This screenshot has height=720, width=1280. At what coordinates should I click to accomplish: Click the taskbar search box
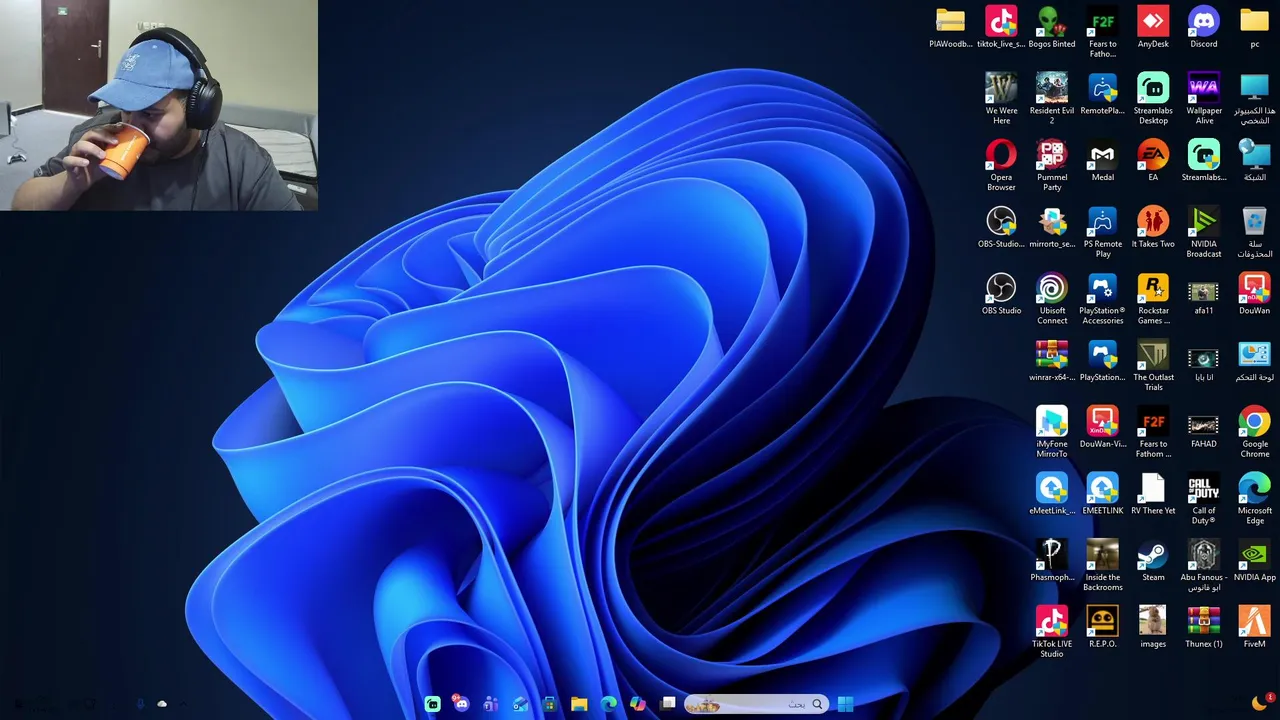(756, 704)
